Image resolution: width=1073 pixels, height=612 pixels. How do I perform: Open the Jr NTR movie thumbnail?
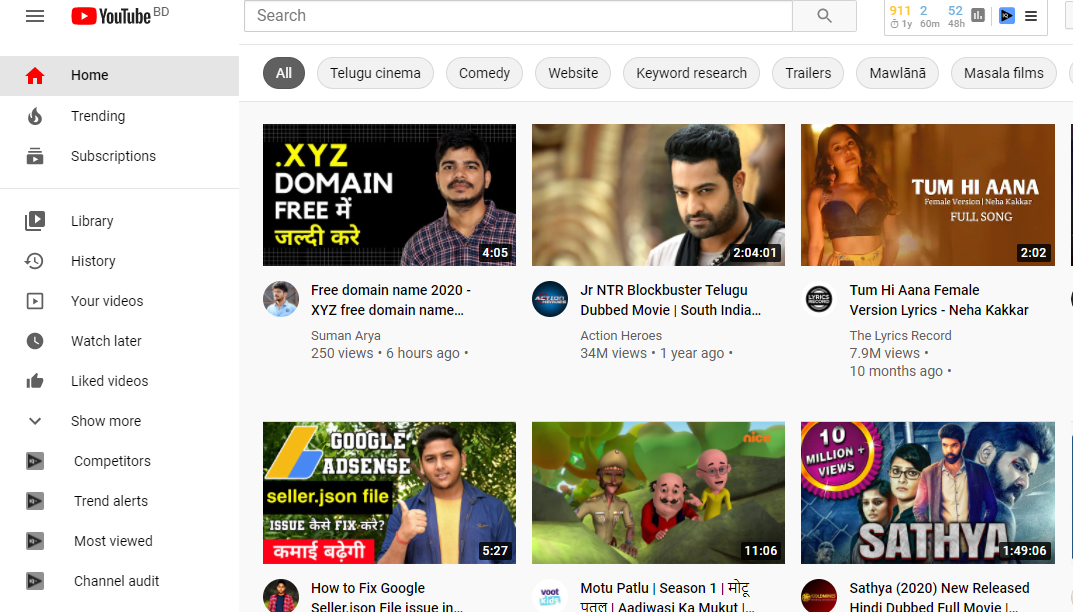(658, 195)
